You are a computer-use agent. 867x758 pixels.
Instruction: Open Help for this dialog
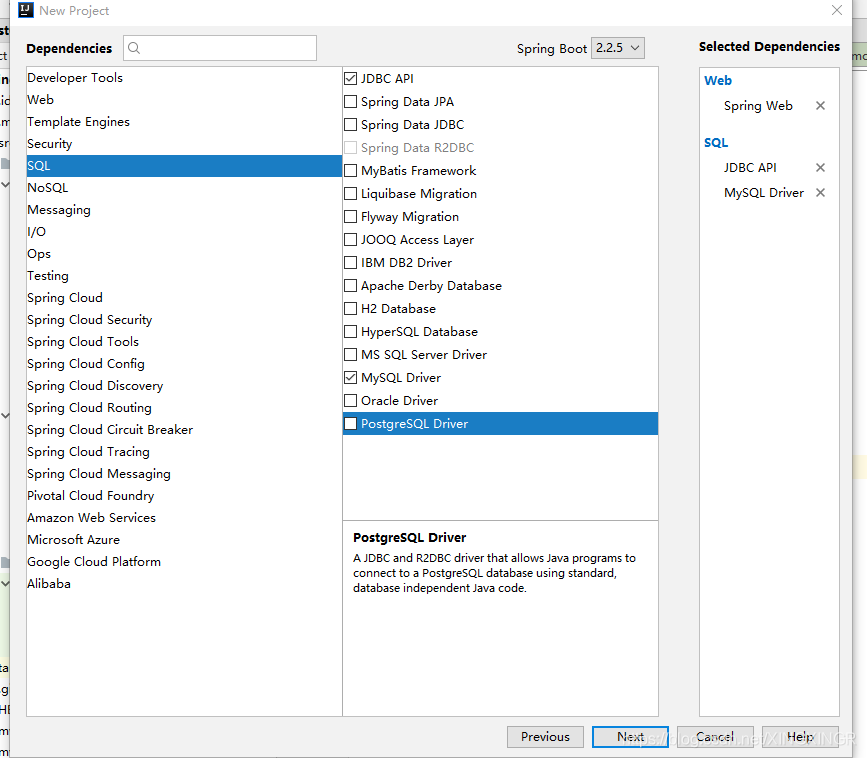(800, 737)
